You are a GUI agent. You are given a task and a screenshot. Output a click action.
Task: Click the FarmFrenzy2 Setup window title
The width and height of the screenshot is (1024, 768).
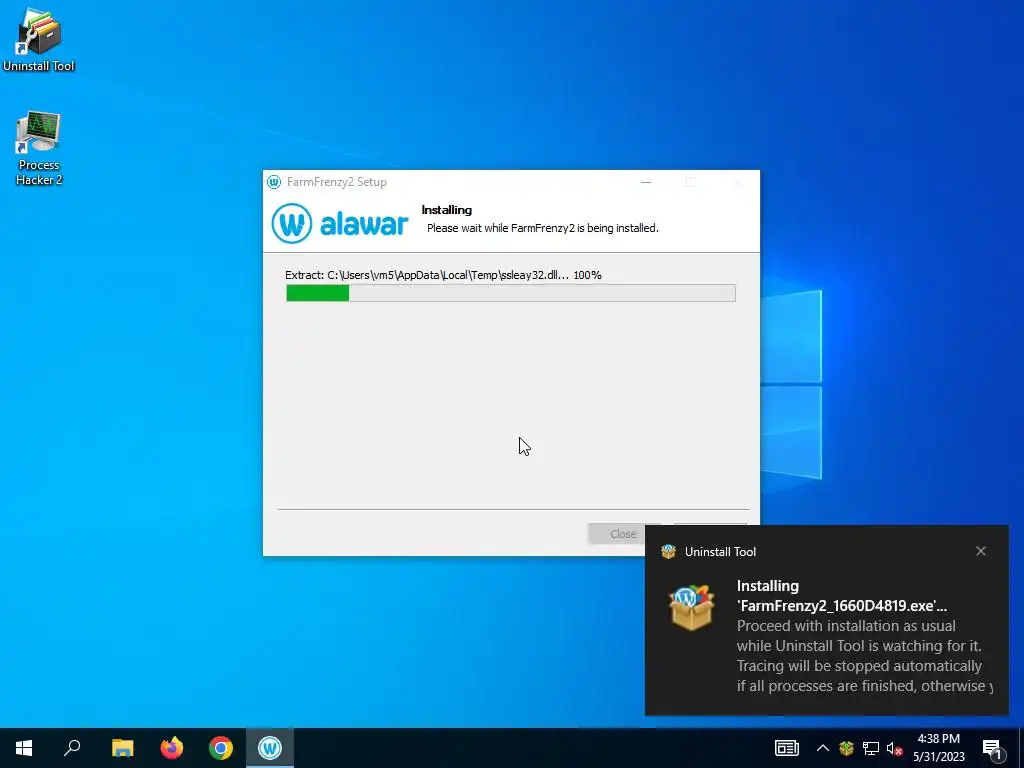[x=336, y=182]
